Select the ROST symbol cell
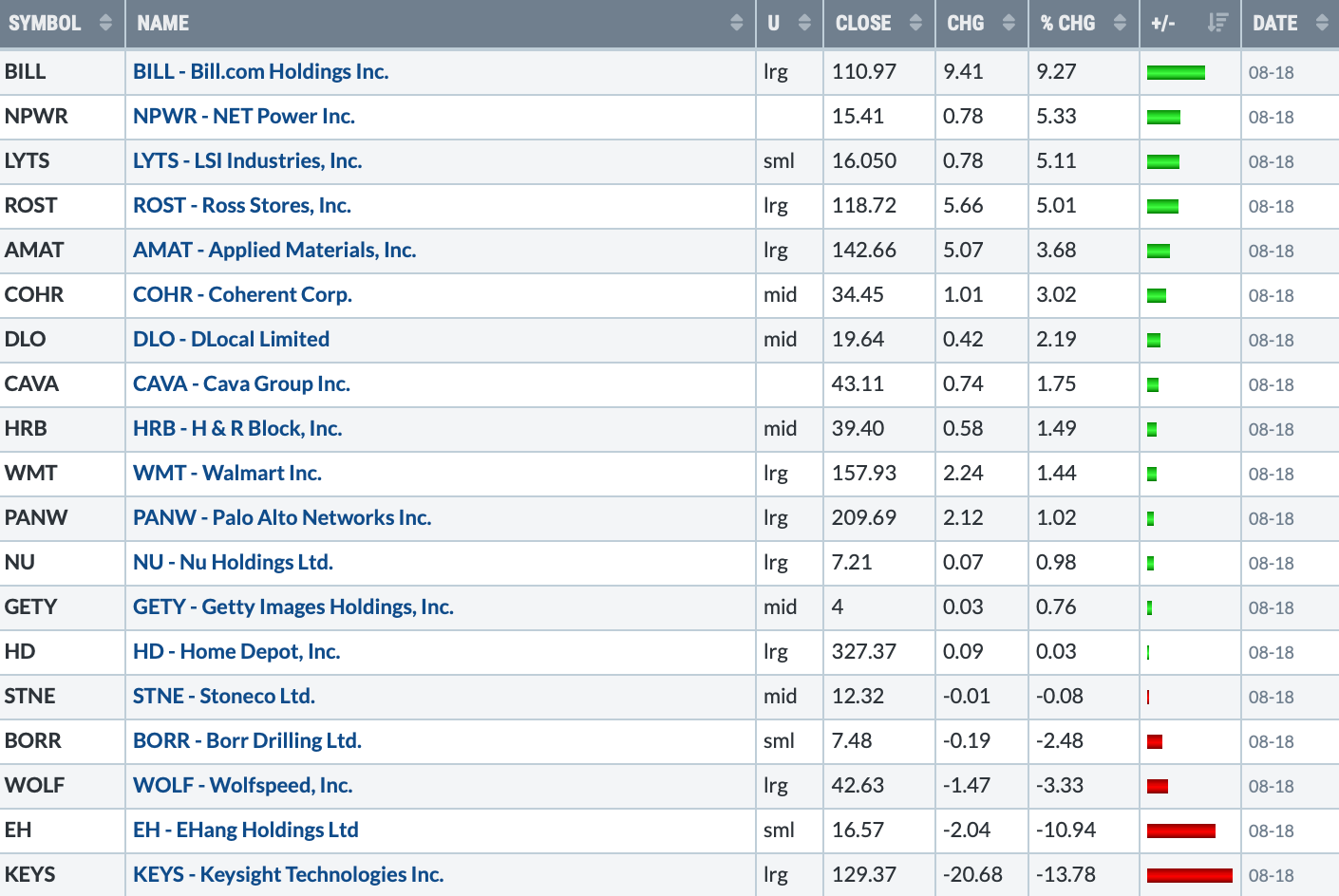 [x=63, y=206]
